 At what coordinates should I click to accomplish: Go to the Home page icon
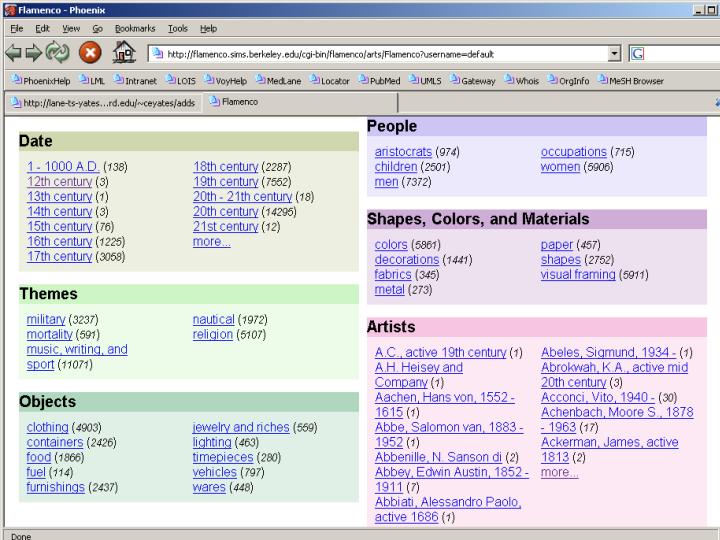pos(123,54)
